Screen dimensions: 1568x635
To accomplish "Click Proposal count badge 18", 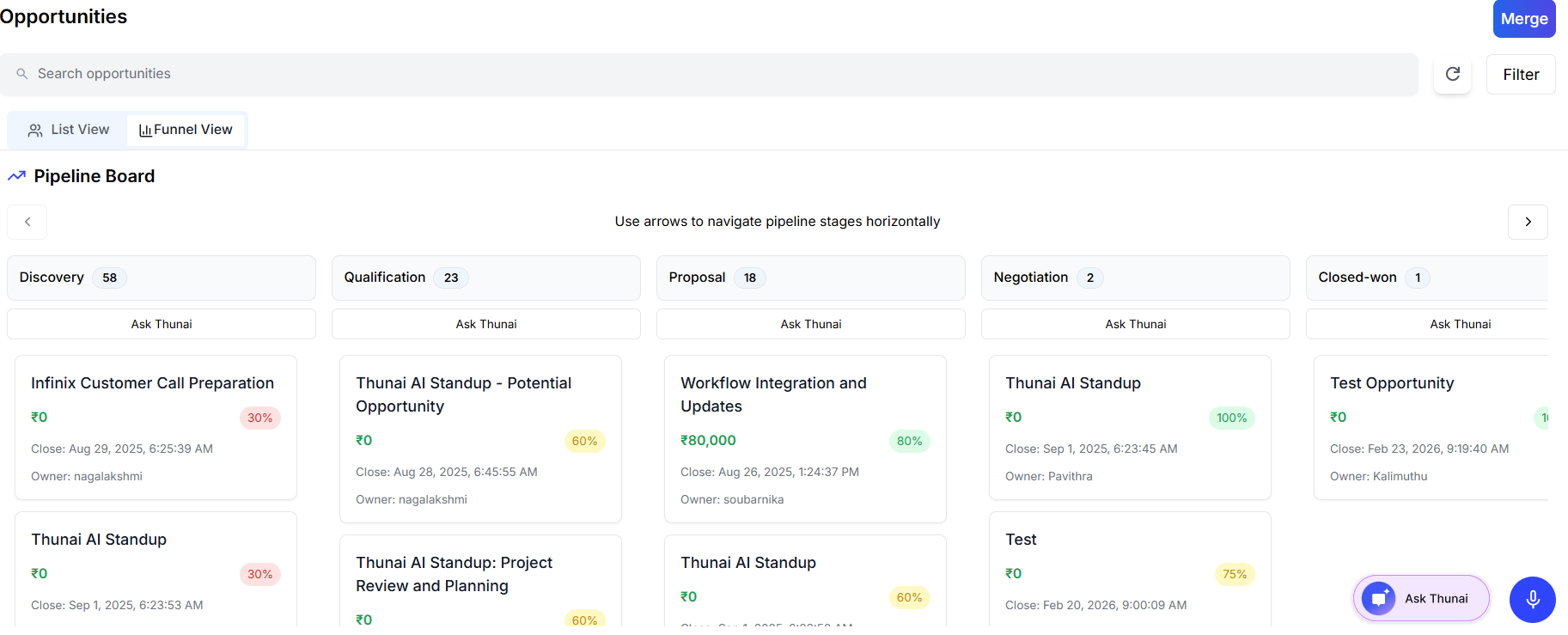I will [x=750, y=278].
